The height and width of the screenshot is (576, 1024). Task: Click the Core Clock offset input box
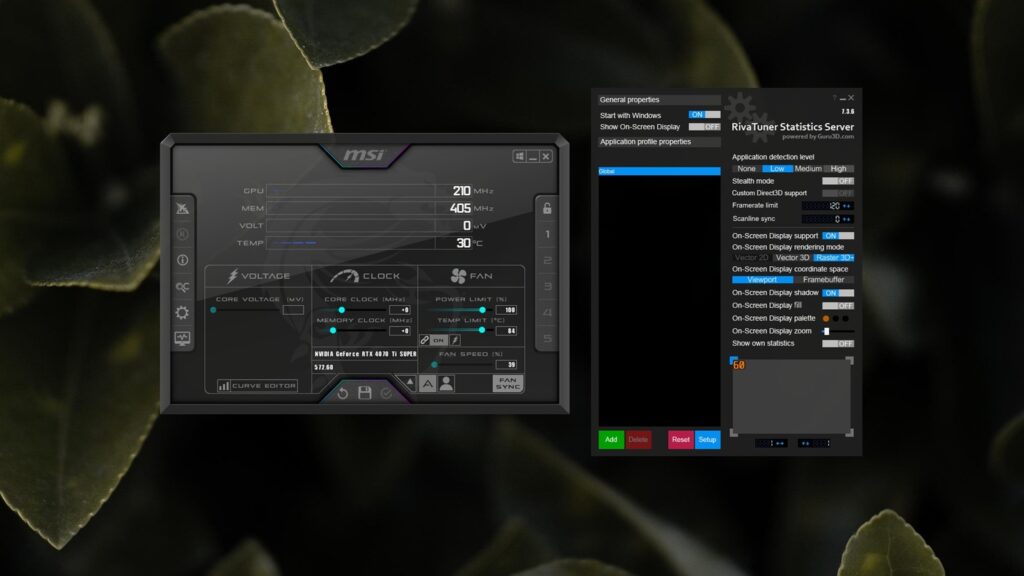click(x=400, y=310)
